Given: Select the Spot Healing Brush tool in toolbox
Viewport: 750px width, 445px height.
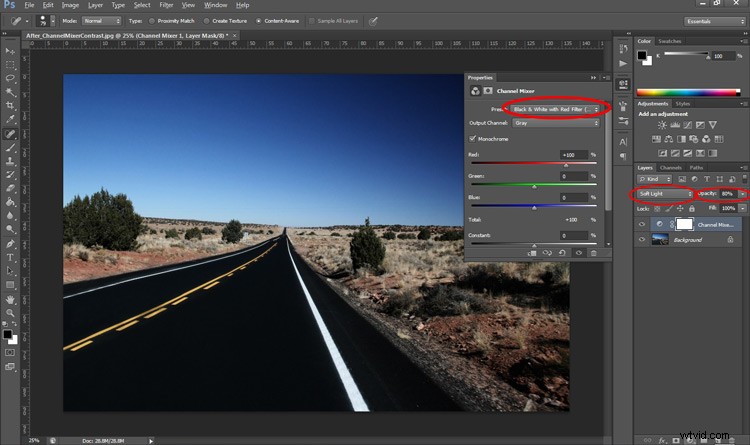Looking at the screenshot, I should [x=10, y=134].
